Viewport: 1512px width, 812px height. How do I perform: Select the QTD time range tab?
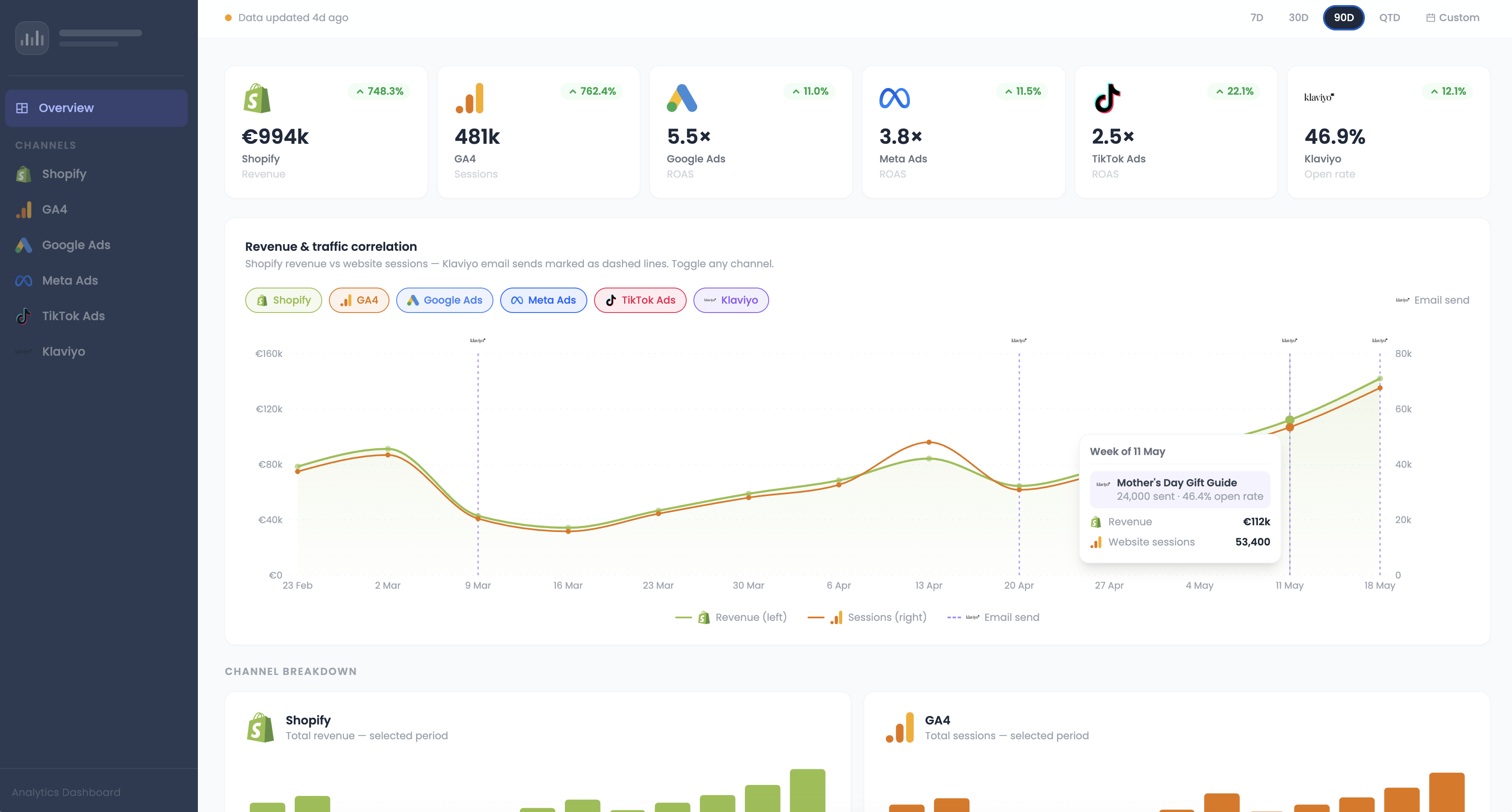(x=1389, y=18)
